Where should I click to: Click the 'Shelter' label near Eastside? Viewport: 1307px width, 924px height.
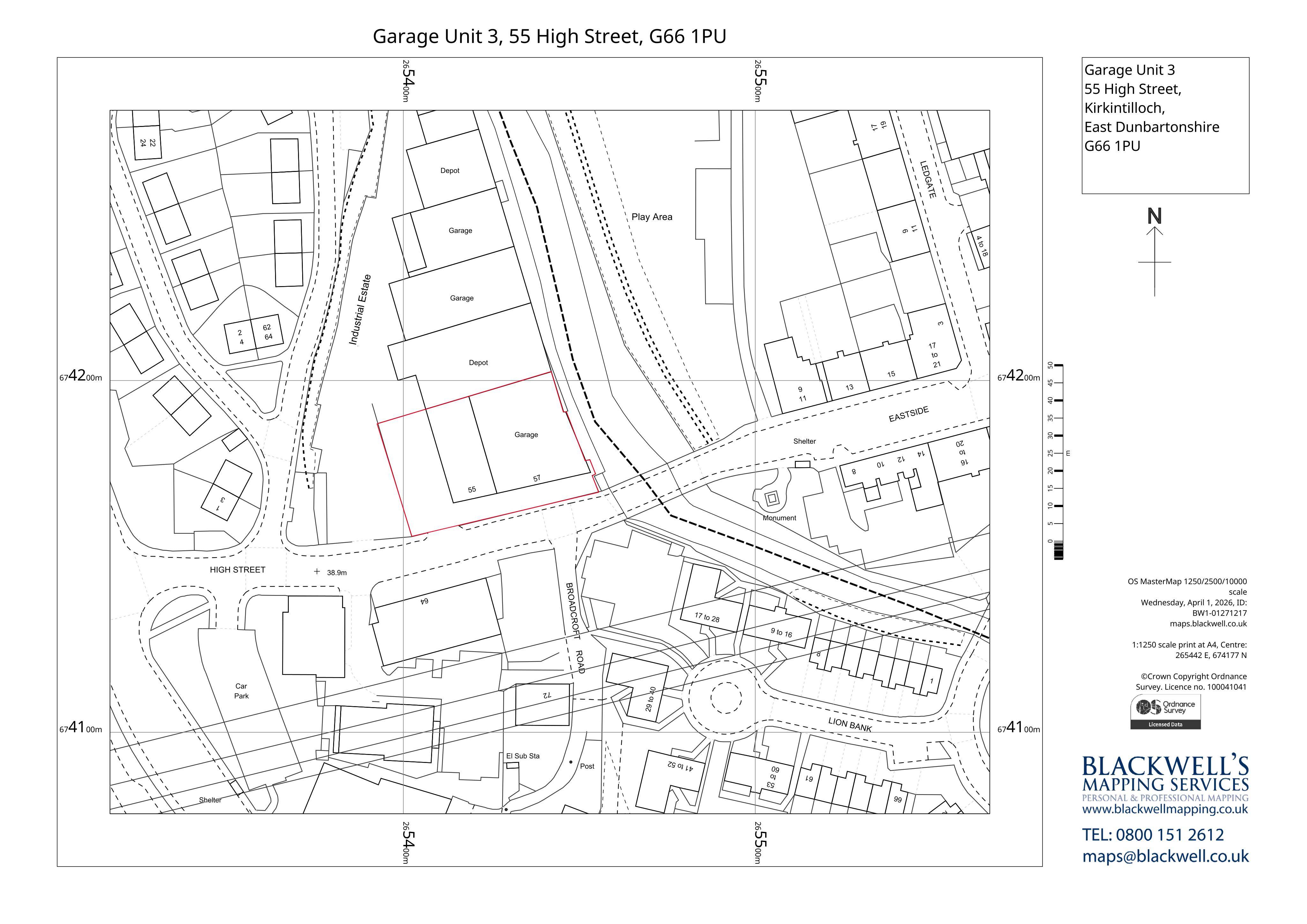[x=804, y=441]
